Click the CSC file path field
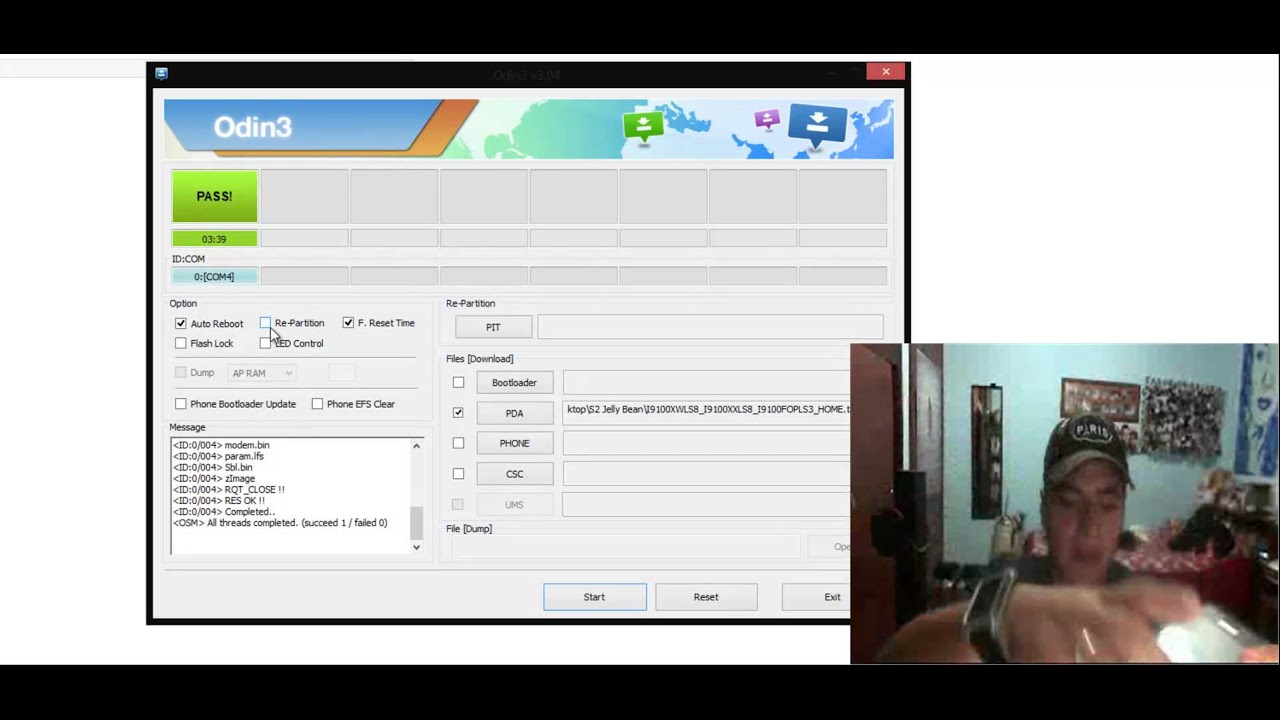 pyautogui.click(x=706, y=474)
